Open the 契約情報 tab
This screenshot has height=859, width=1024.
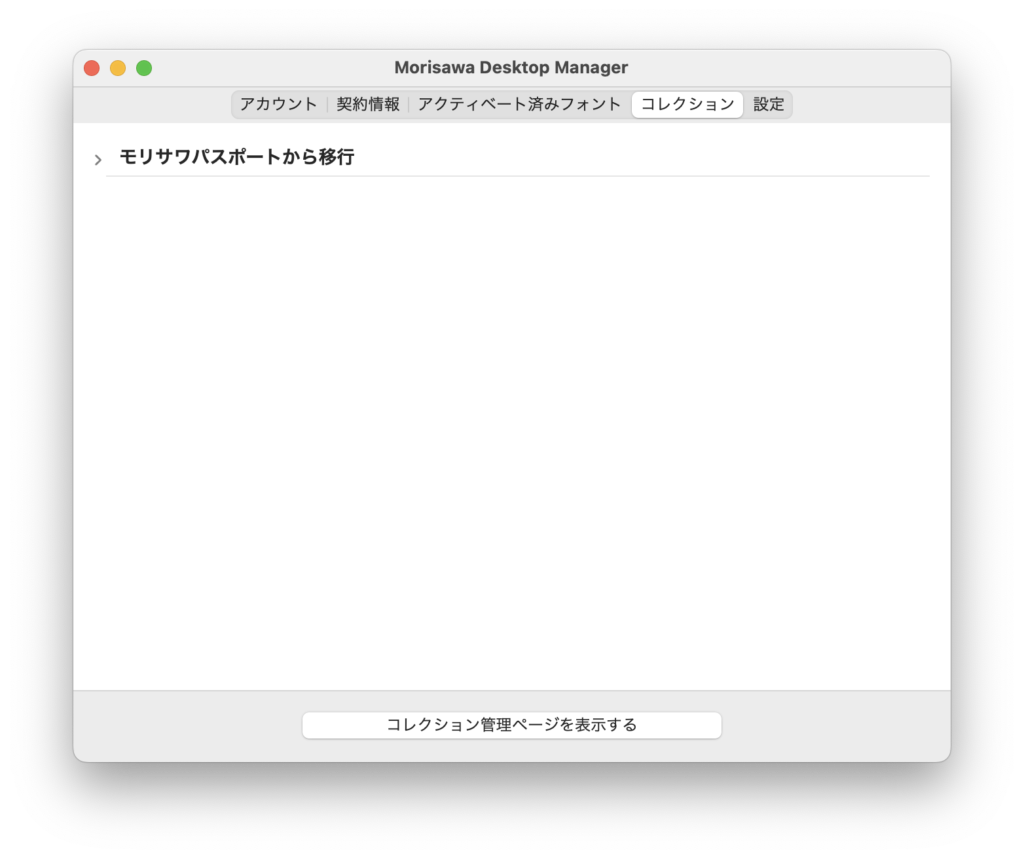click(x=368, y=104)
